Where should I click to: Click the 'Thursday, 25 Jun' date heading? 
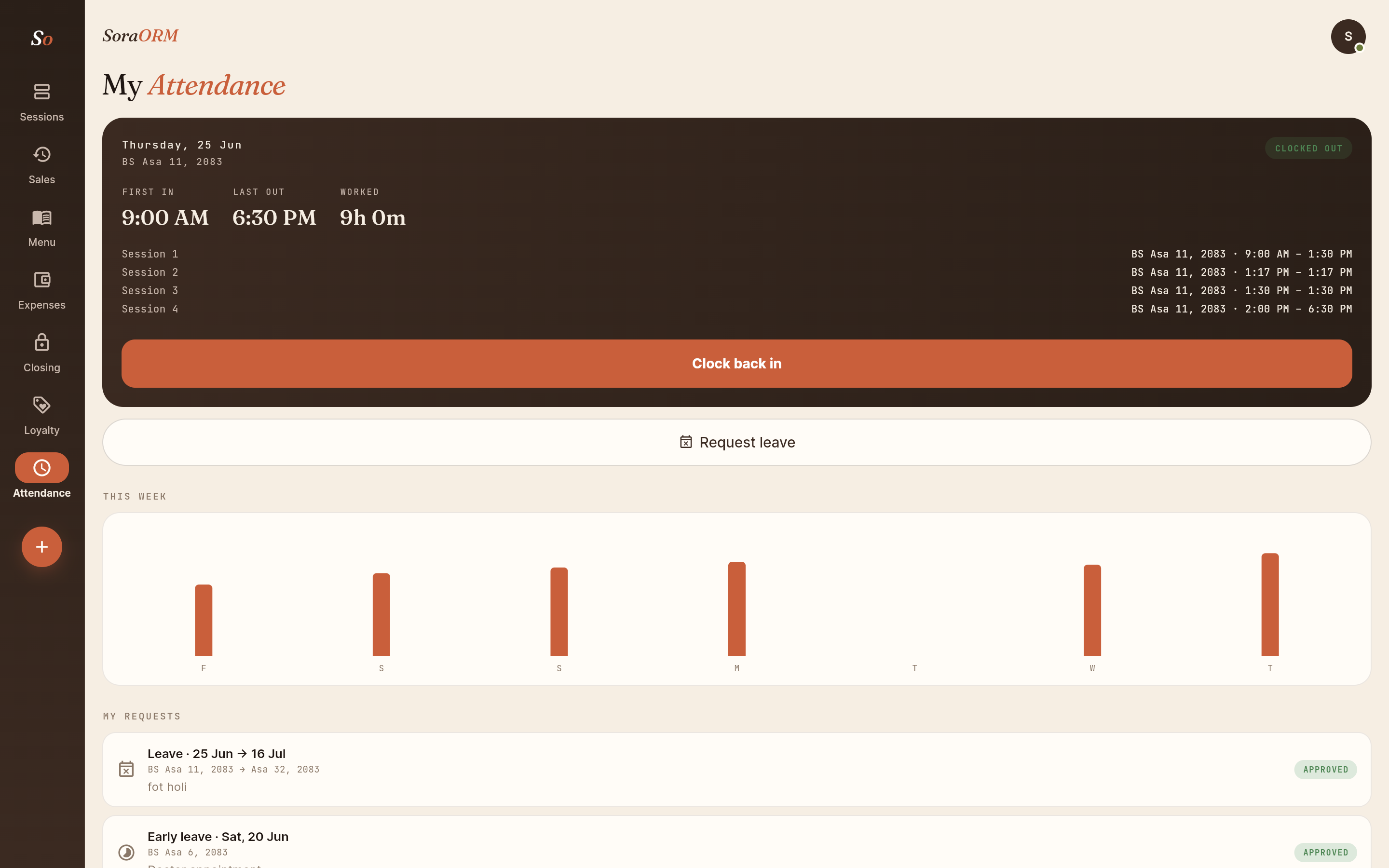click(x=182, y=145)
